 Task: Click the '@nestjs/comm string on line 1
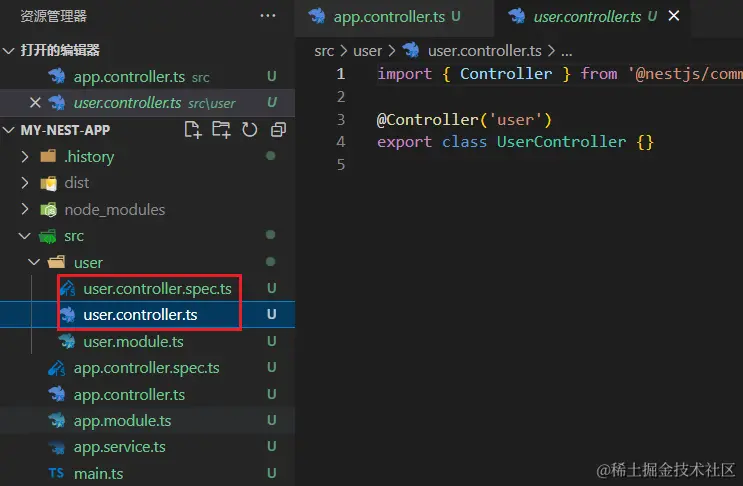[686, 74]
